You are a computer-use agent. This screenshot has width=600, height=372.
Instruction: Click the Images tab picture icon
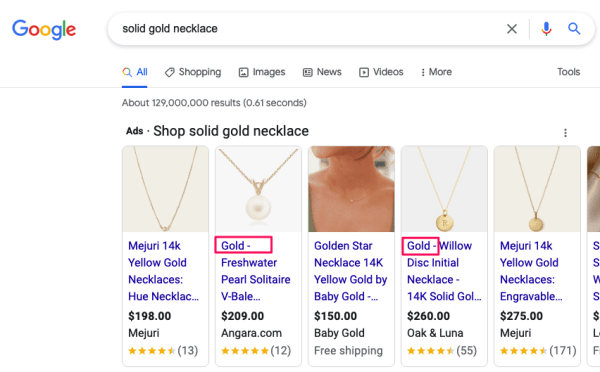[x=243, y=72]
